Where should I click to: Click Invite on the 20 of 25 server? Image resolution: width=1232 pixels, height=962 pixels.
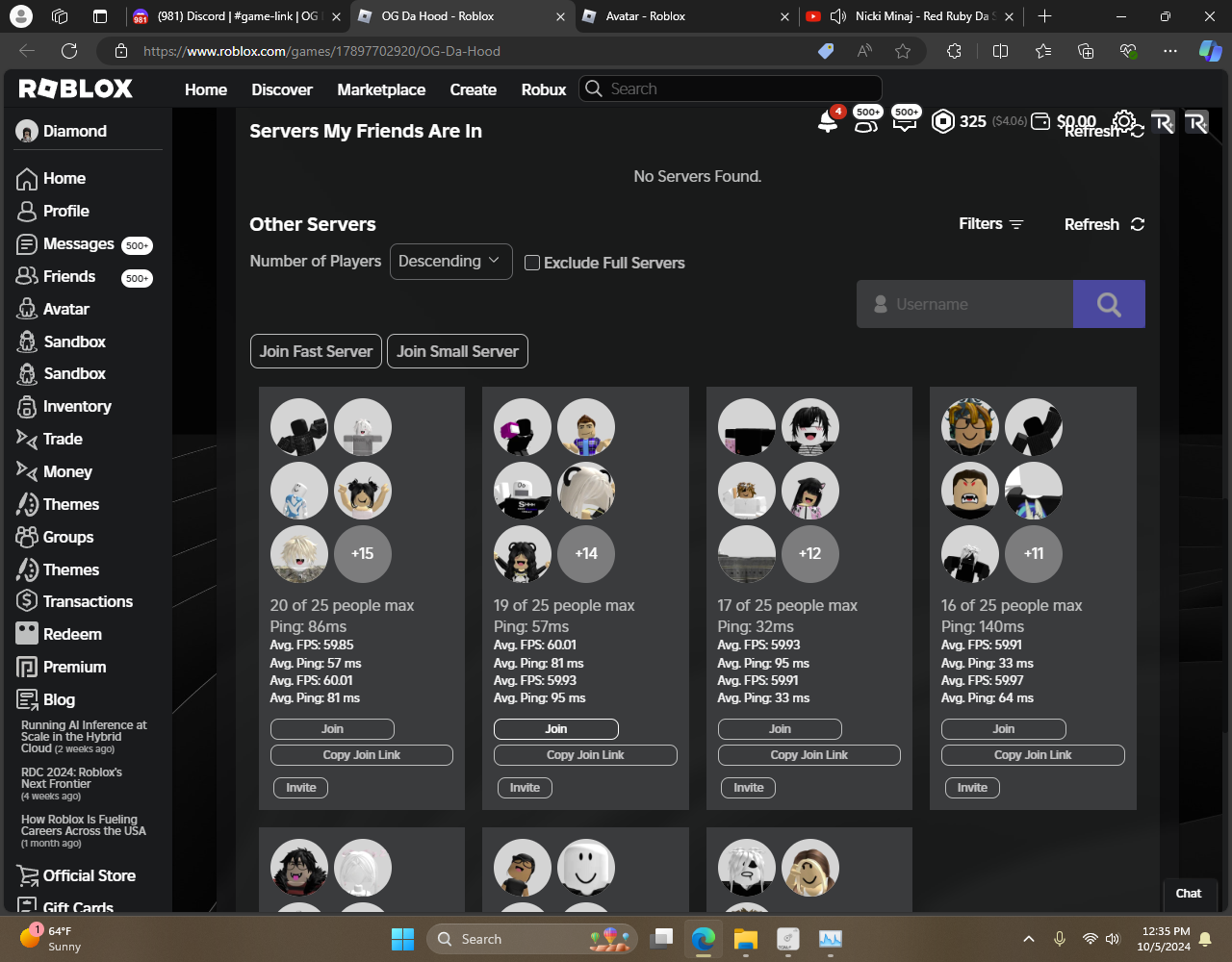pyautogui.click(x=301, y=788)
